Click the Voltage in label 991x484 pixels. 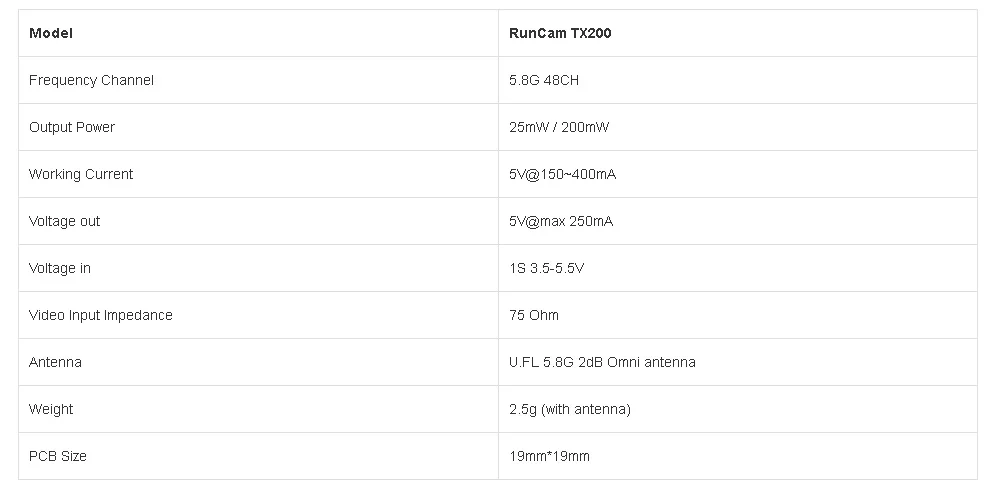[x=60, y=268]
